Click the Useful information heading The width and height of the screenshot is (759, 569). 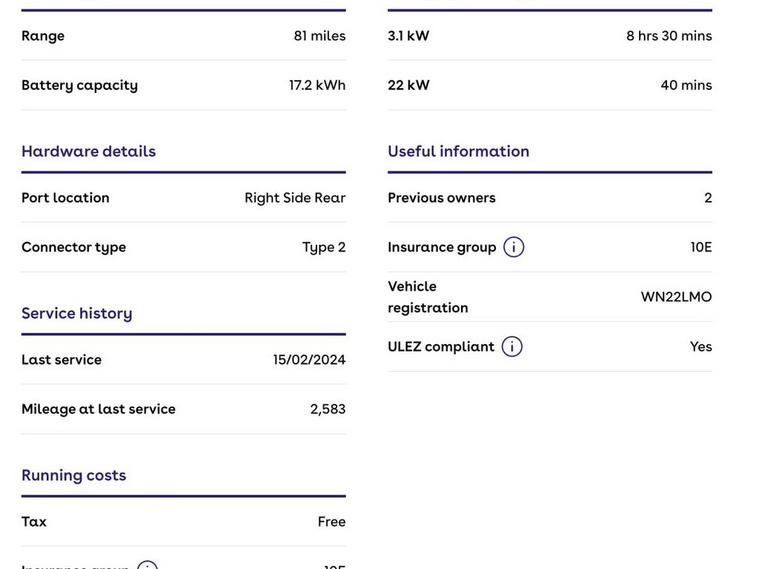(x=459, y=151)
